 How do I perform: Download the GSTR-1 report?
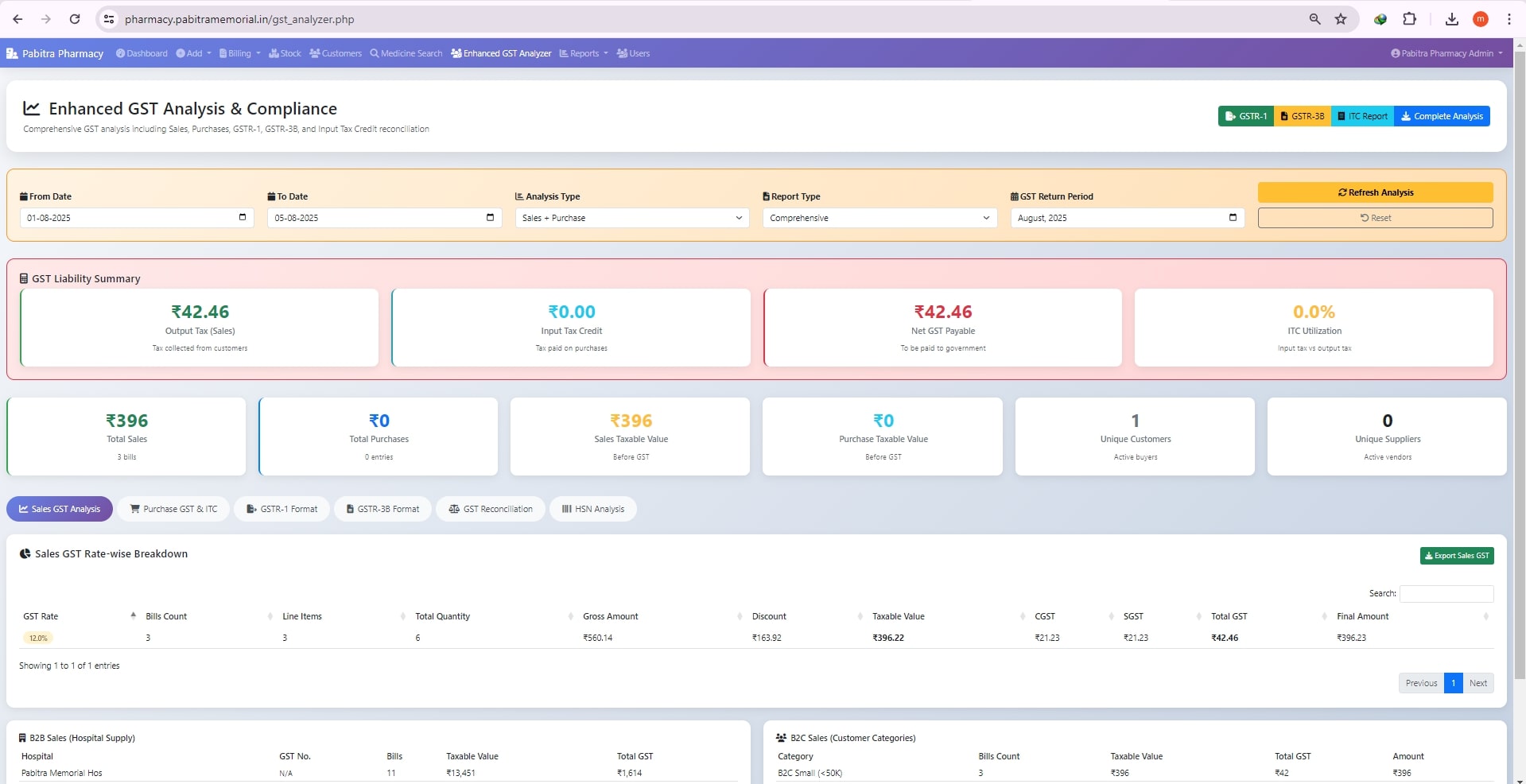point(1245,116)
